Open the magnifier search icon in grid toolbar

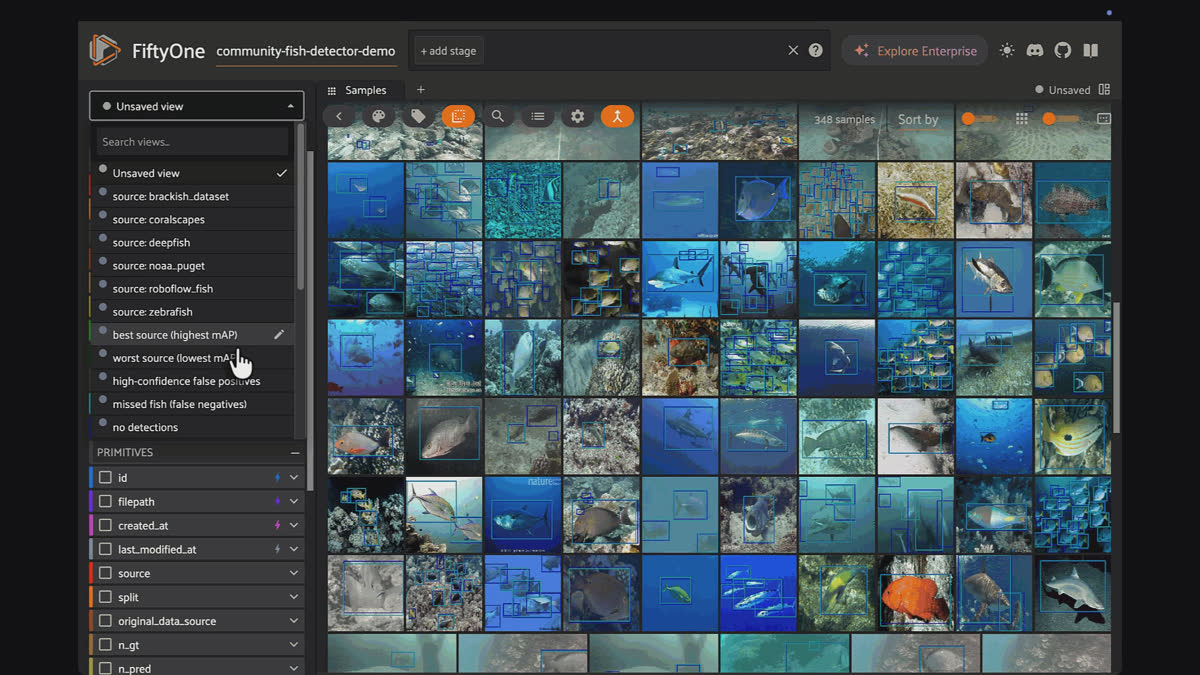click(497, 117)
